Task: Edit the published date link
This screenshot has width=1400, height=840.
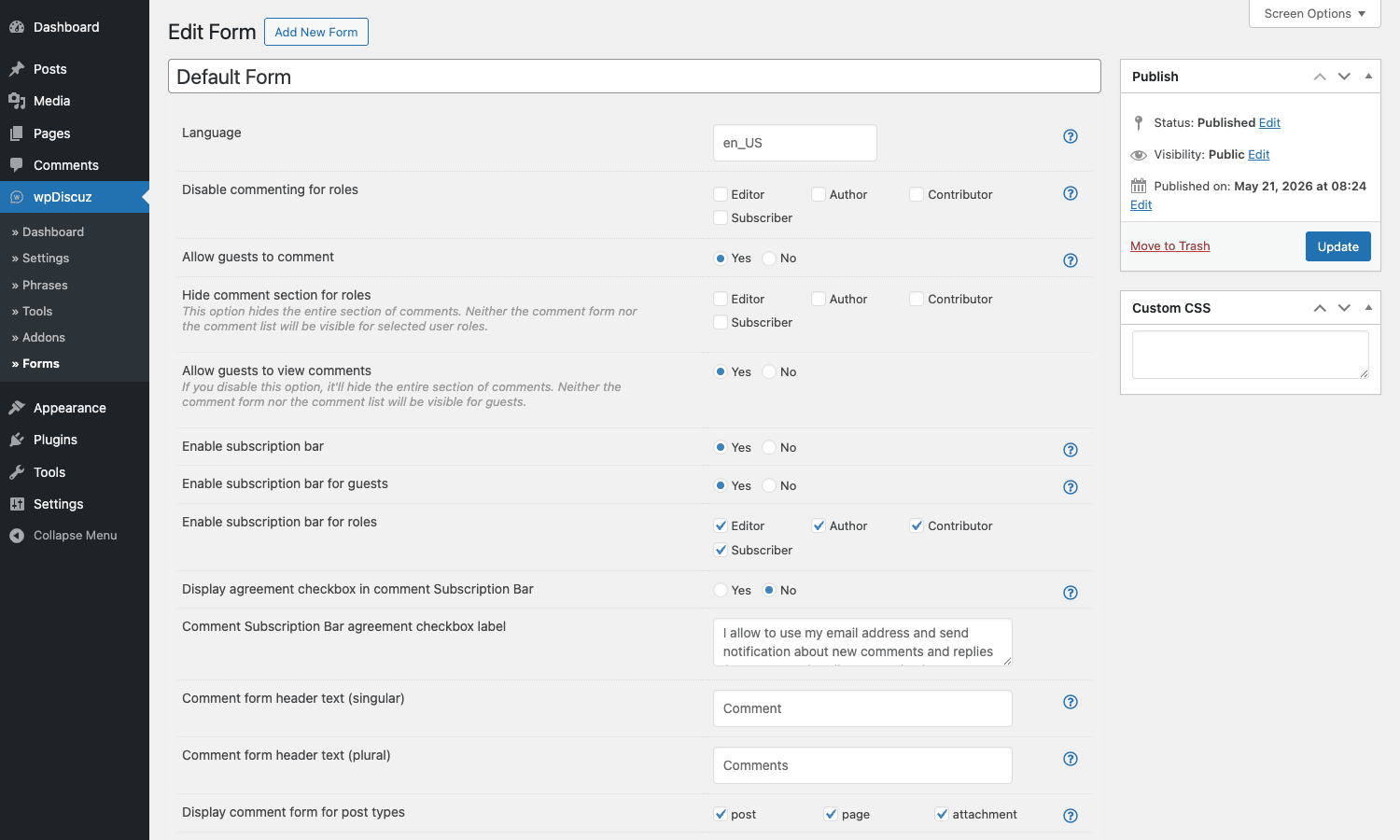Action: coord(1141,205)
